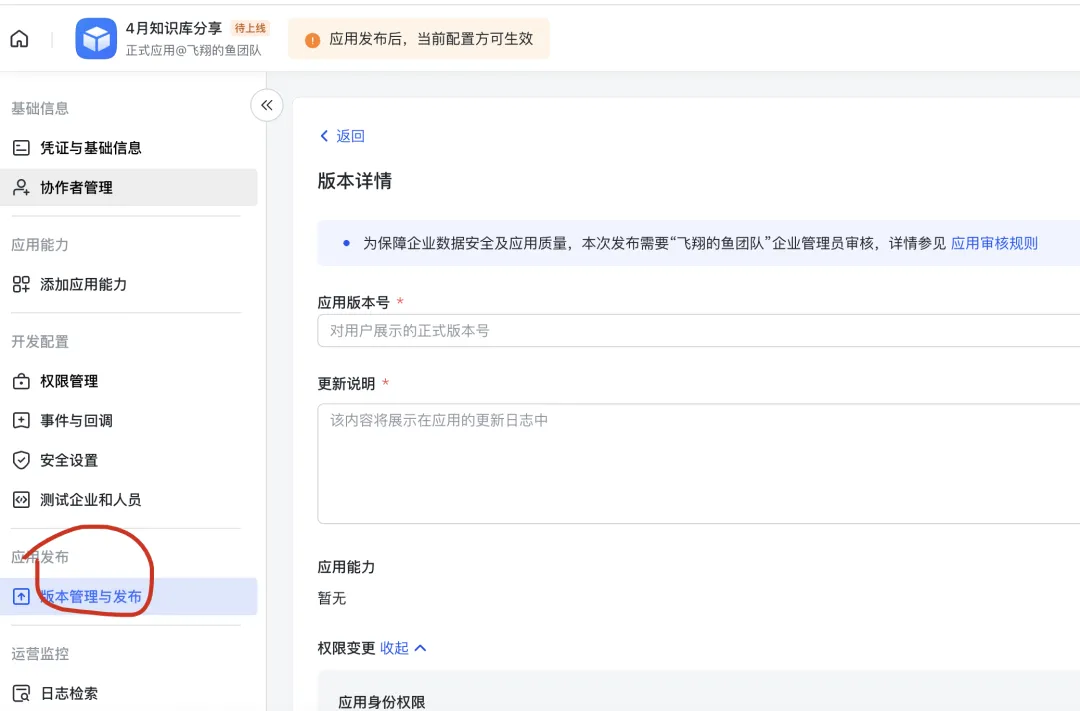This screenshot has height=711, width=1080.
Task: Click the home icon in top bar
Action: (x=19, y=39)
